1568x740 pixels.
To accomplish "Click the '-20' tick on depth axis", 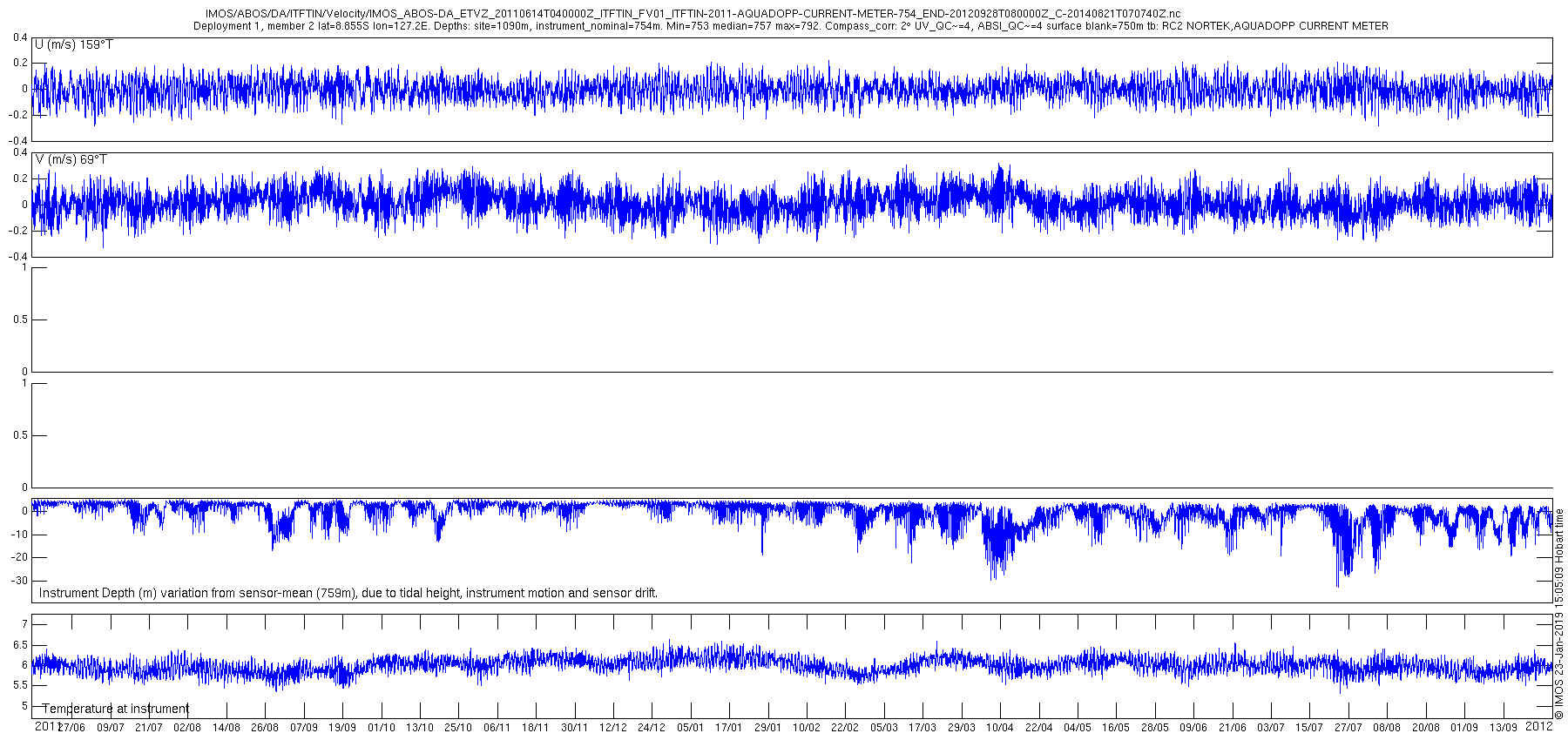I will click(x=20, y=558).
